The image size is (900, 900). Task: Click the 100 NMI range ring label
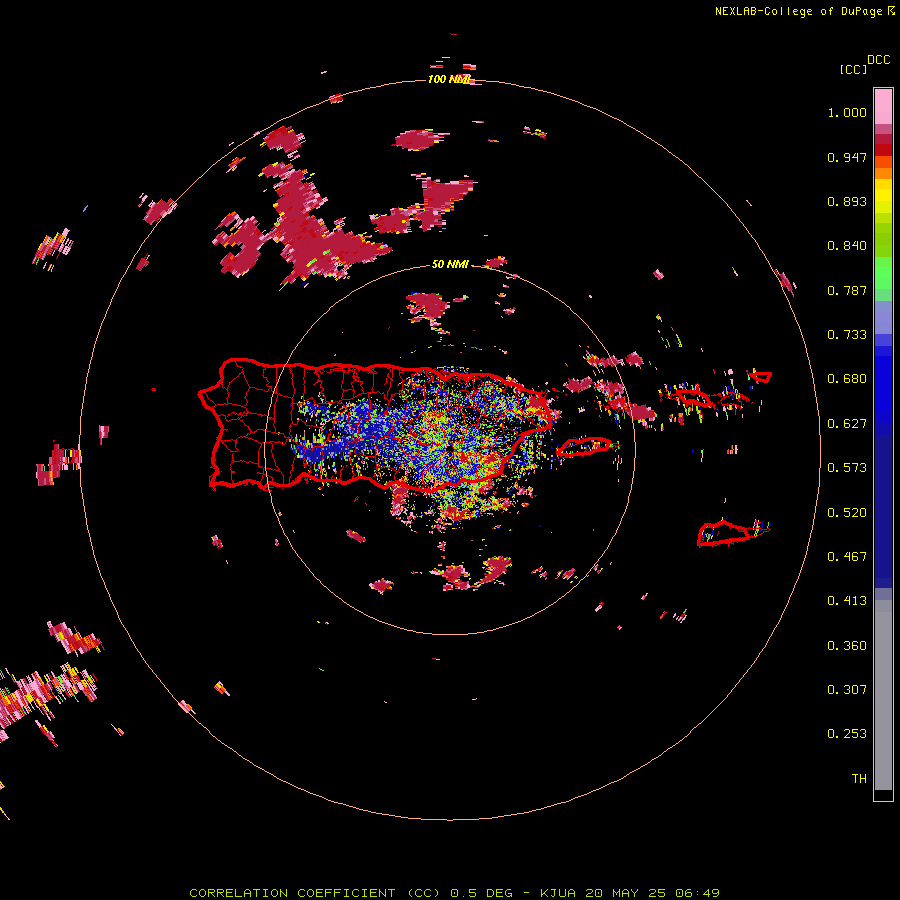click(x=449, y=79)
